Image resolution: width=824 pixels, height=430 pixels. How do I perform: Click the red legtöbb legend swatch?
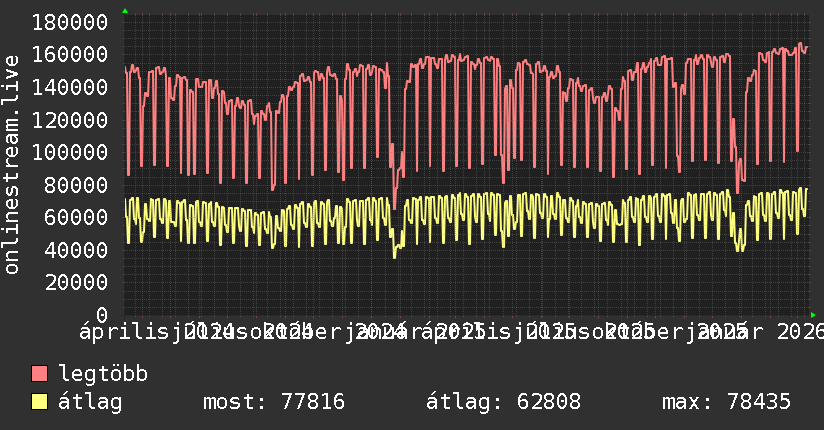(39, 374)
